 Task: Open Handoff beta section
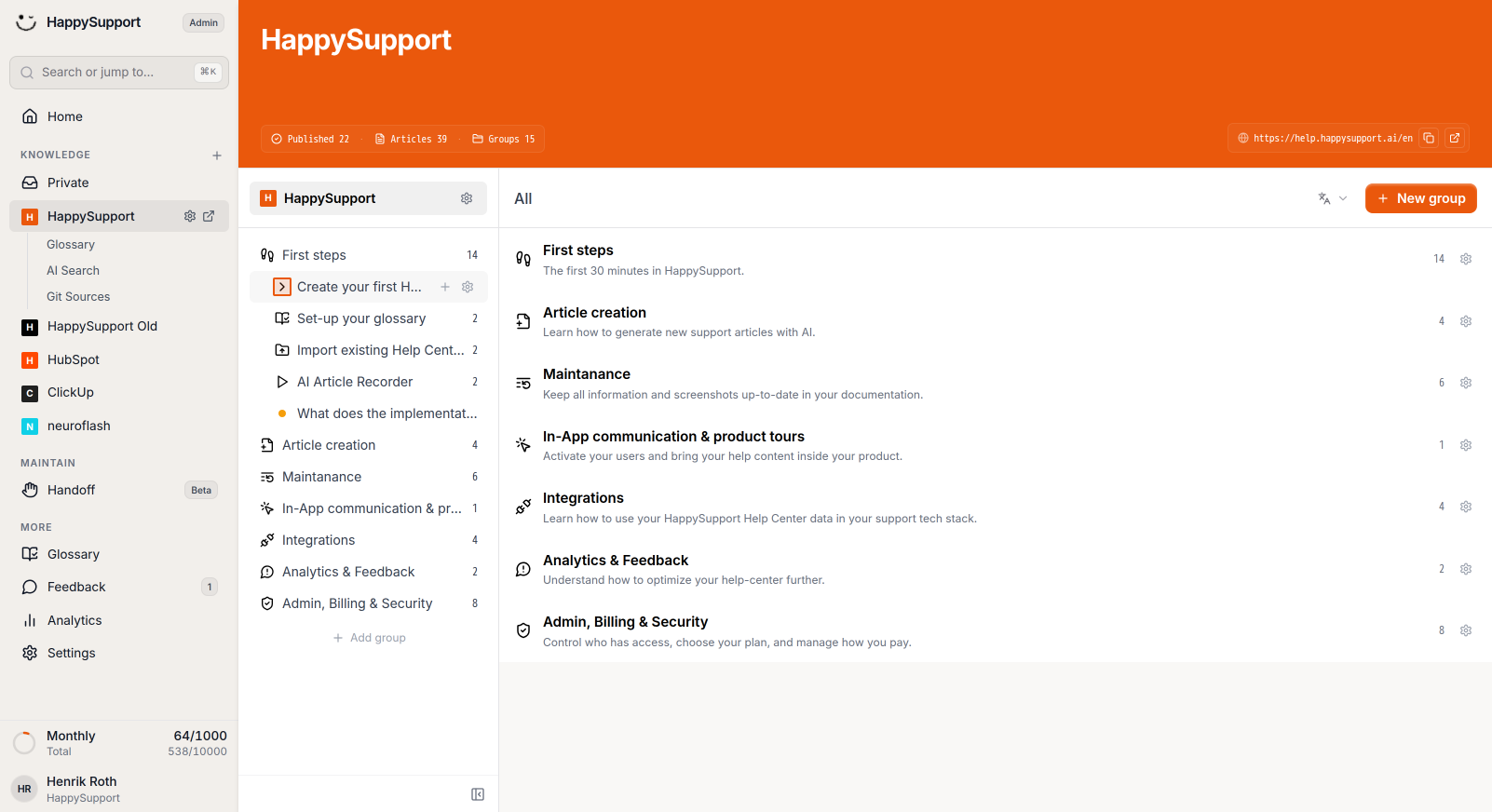point(119,490)
